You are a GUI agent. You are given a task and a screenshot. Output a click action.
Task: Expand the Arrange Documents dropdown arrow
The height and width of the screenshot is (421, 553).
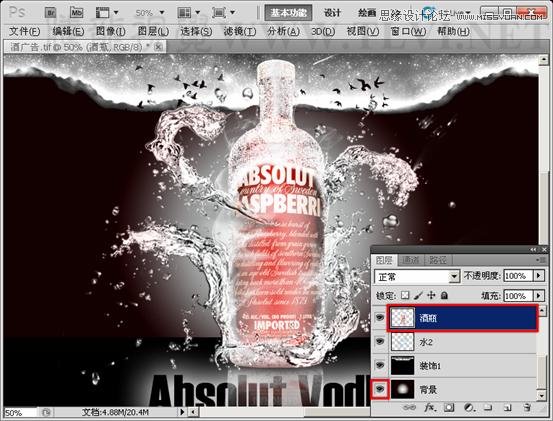197,13
